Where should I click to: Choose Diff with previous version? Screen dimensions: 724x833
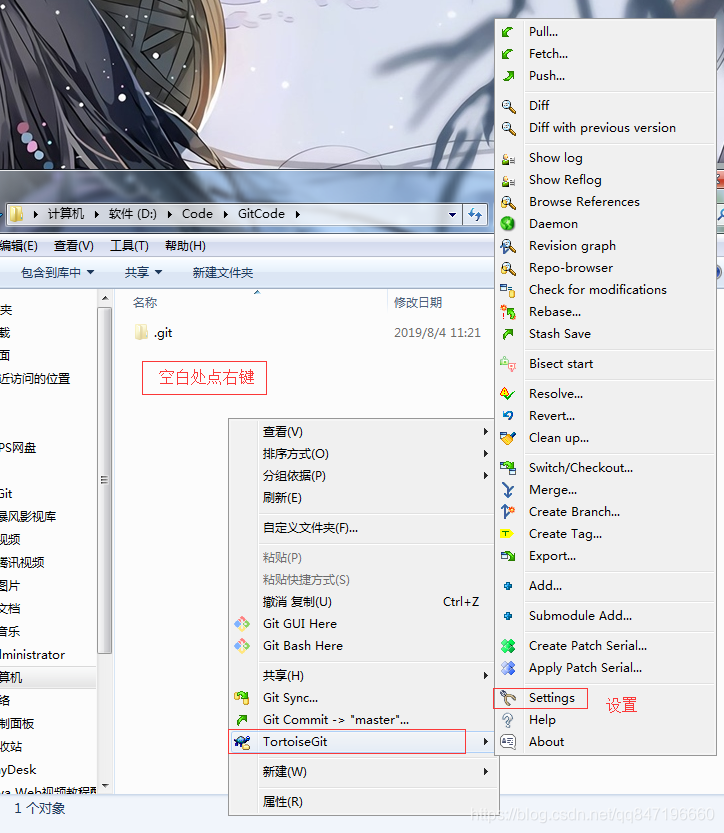point(602,128)
